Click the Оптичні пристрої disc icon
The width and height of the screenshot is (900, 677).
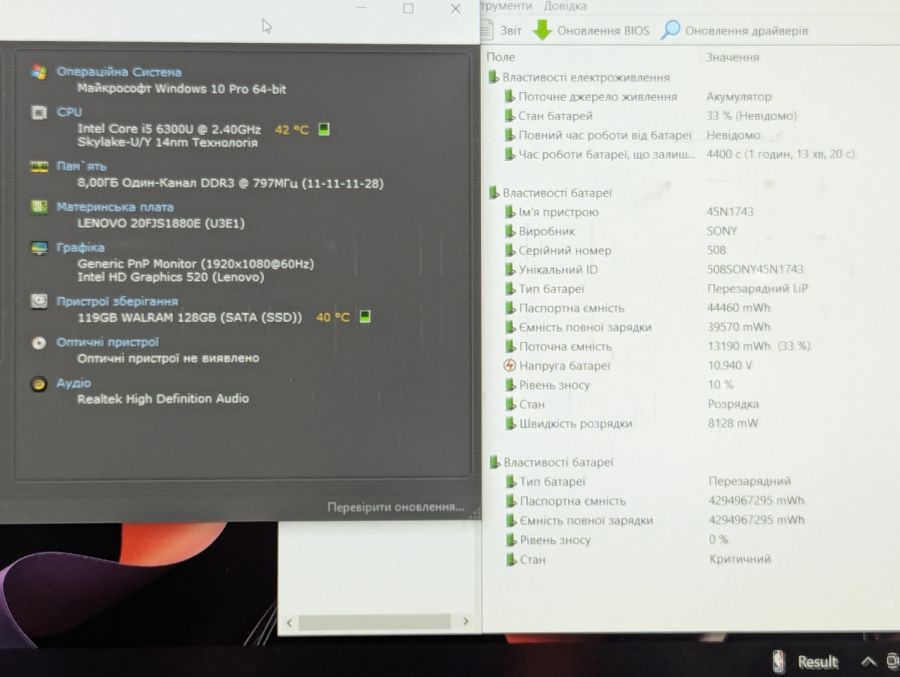coord(38,343)
